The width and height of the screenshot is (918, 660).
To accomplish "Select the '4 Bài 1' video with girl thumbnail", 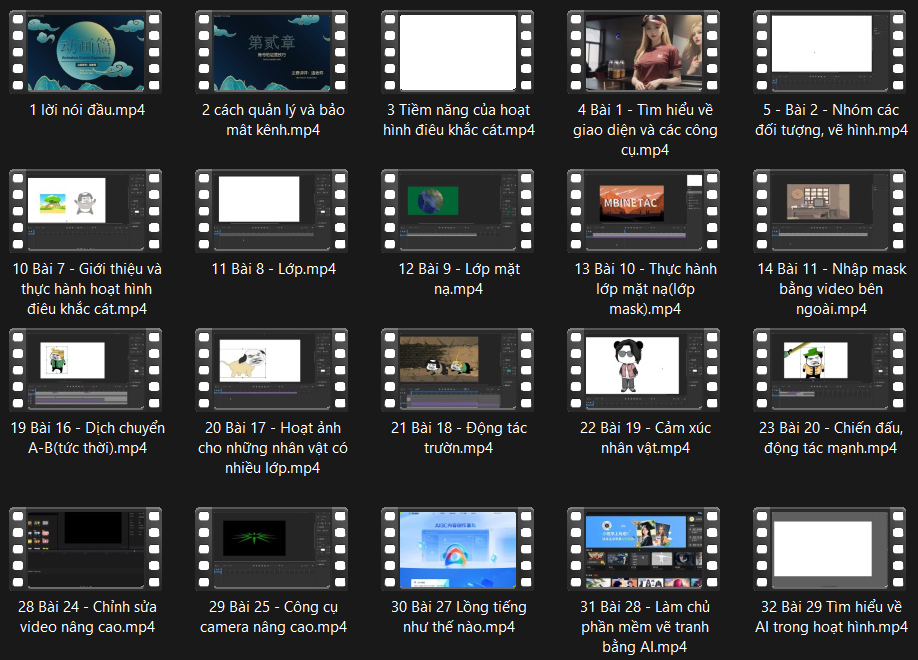I will pos(644,52).
